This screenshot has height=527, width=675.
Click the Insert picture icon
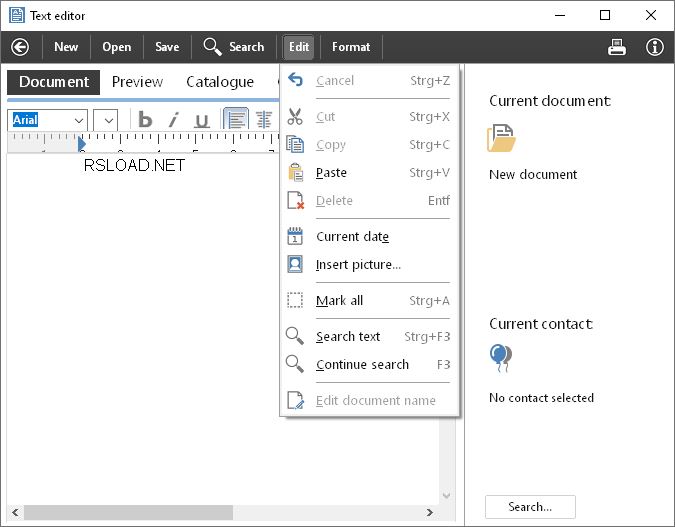(295, 265)
